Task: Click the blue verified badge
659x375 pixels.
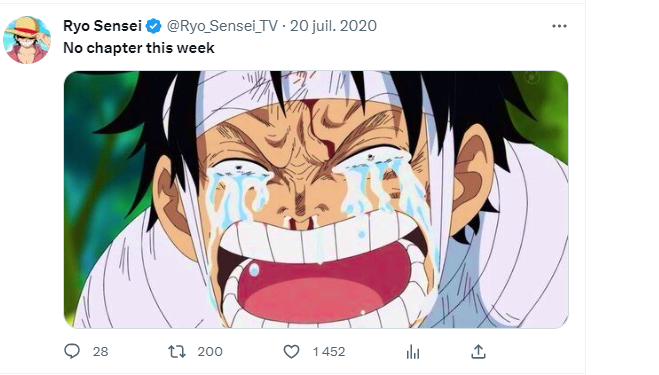Action: [x=153, y=26]
